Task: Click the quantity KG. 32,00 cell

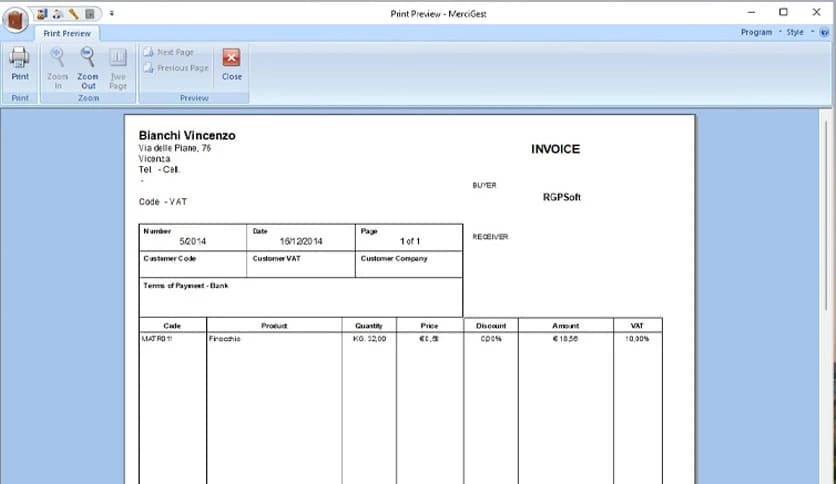Action: [369, 338]
